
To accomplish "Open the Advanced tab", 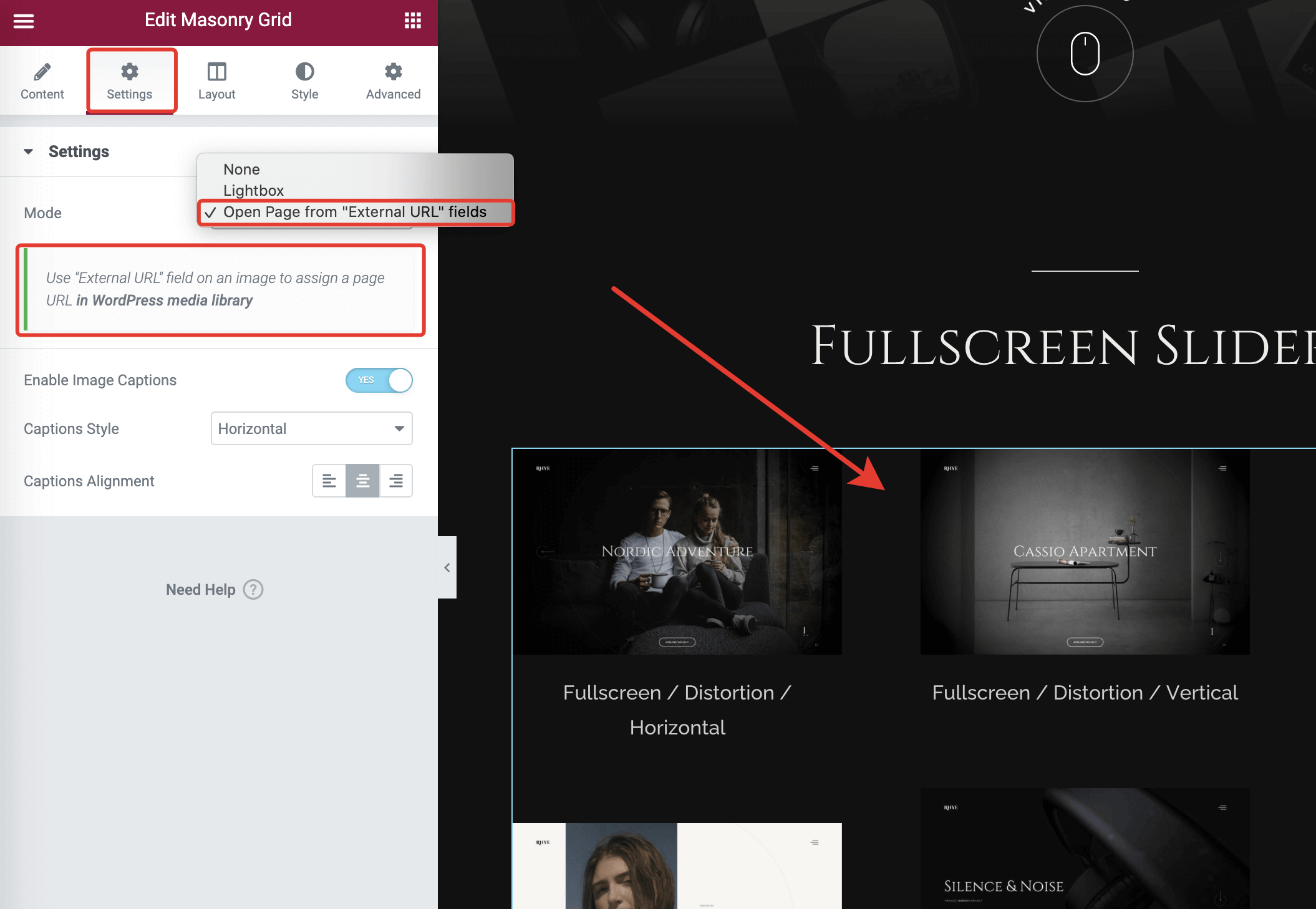I will 393,81.
